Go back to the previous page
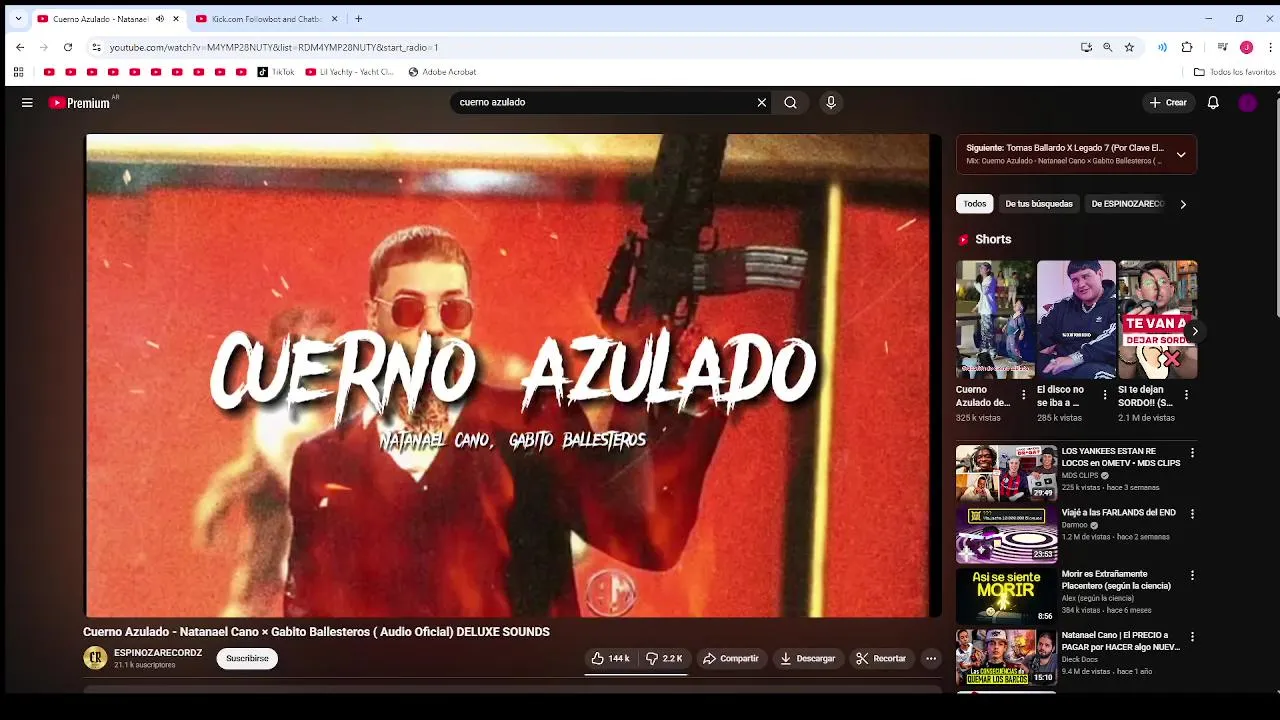The image size is (1280, 720). (x=20, y=47)
